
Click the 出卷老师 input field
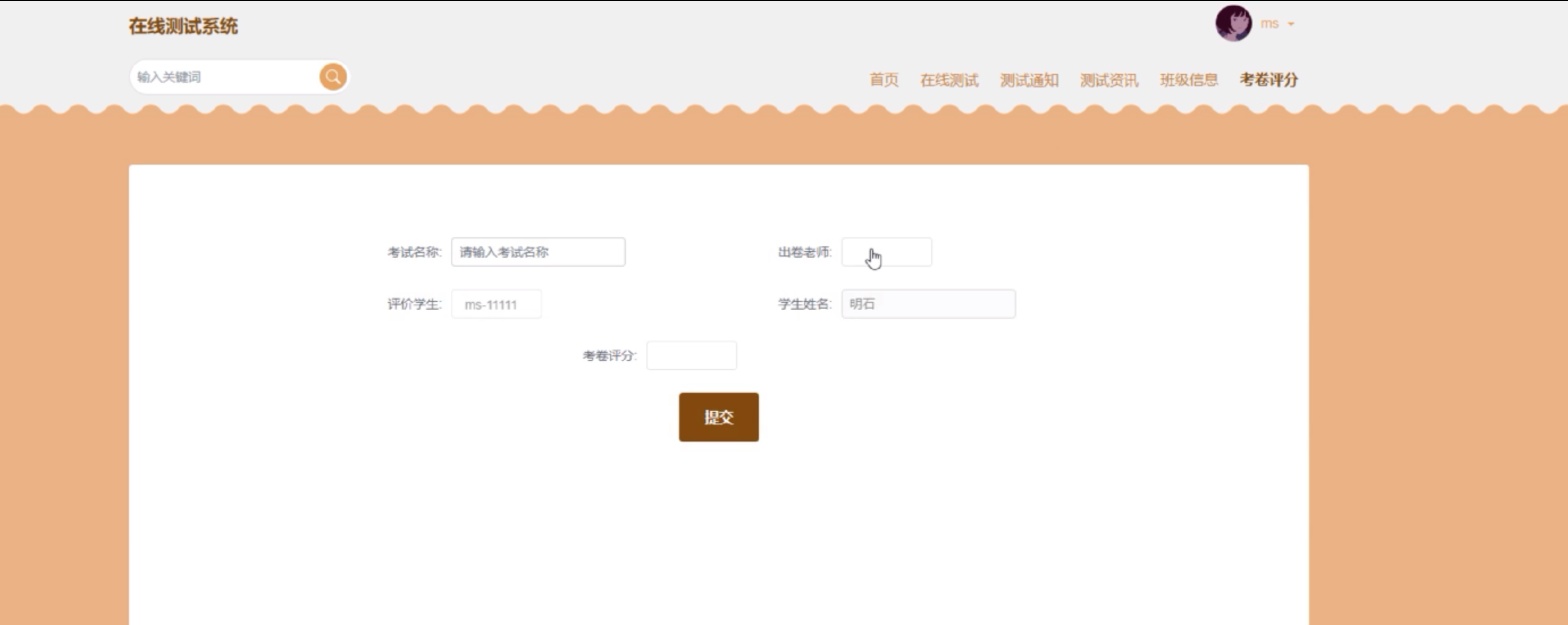click(886, 252)
